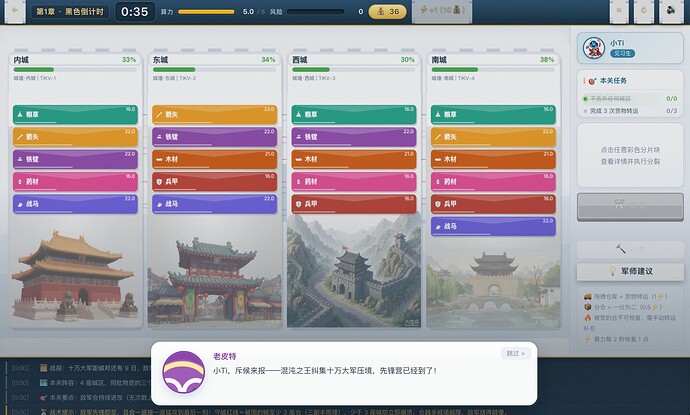Select the 粮草 block in 内城

pyautogui.click(x=75, y=114)
